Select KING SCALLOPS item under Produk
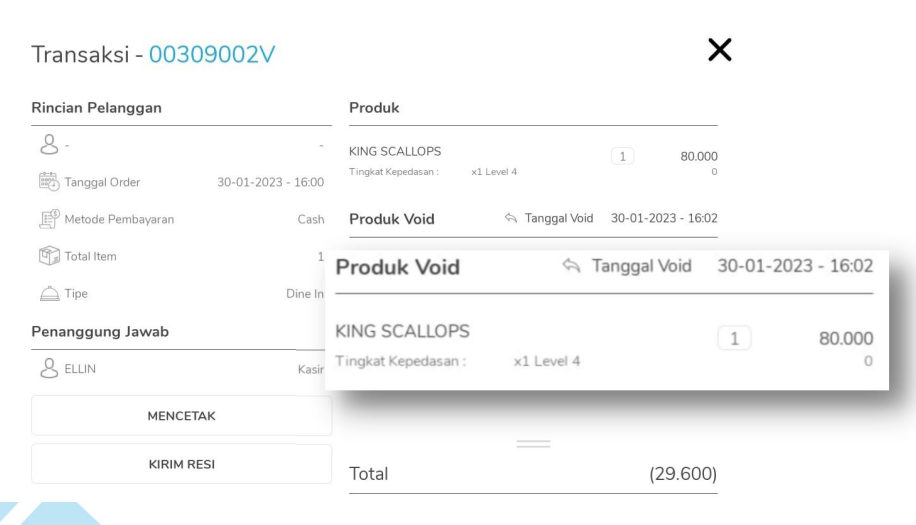 395,152
